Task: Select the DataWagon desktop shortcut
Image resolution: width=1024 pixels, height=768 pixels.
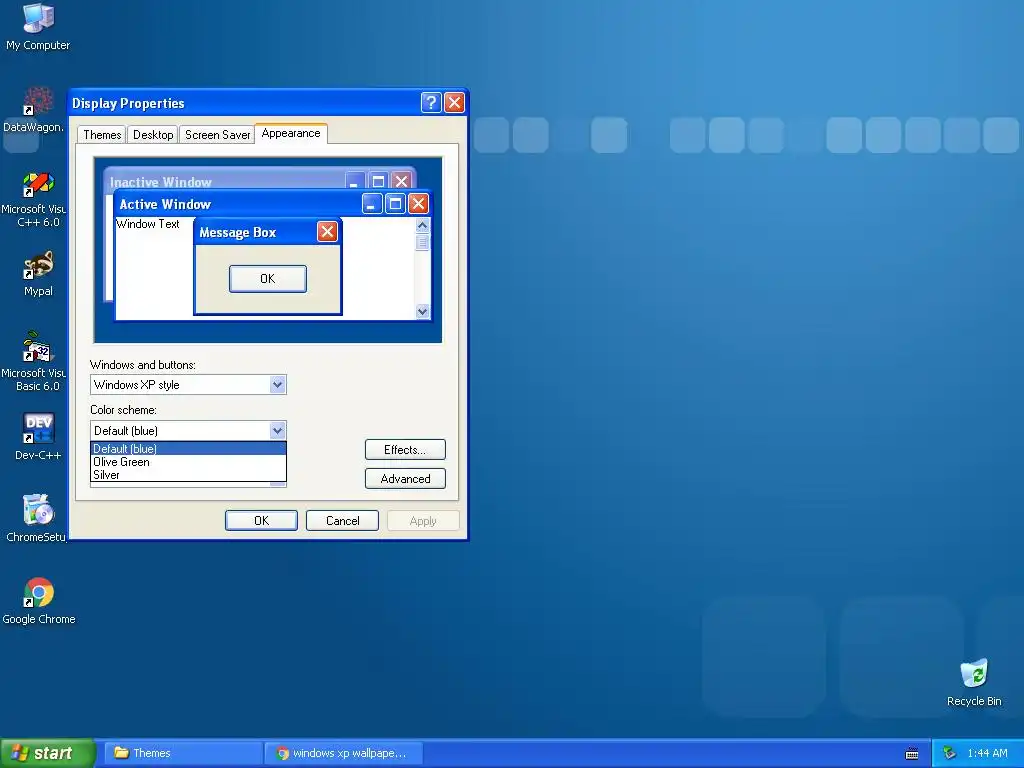Action: [x=34, y=110]
